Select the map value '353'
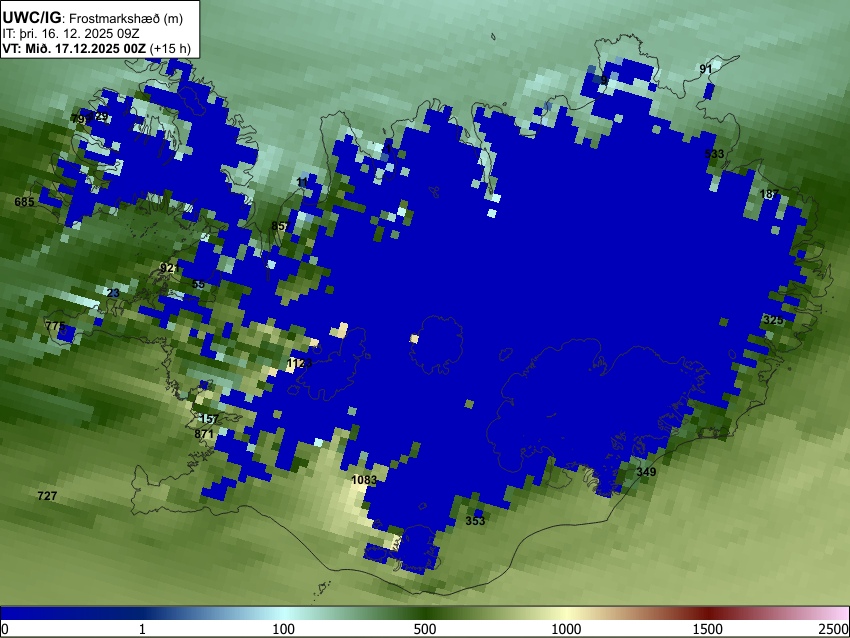 pyautogui.click(x=475, y=521)
